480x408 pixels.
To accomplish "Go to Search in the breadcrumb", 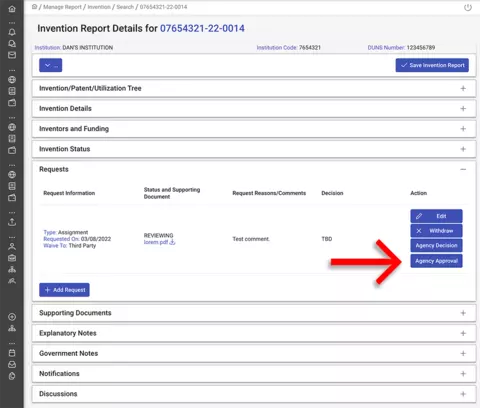I will click(x=125, y=7).
